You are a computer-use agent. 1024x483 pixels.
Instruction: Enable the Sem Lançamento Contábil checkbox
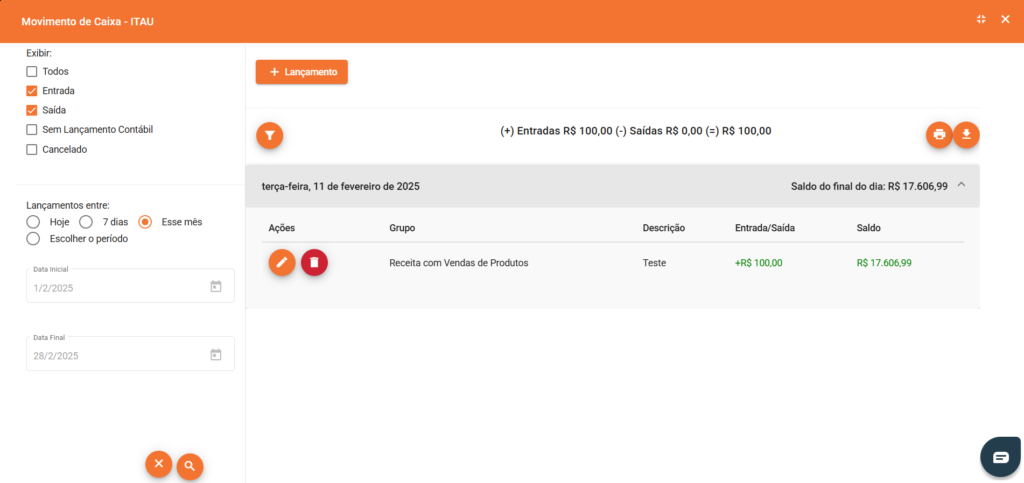tap(32, 130)
